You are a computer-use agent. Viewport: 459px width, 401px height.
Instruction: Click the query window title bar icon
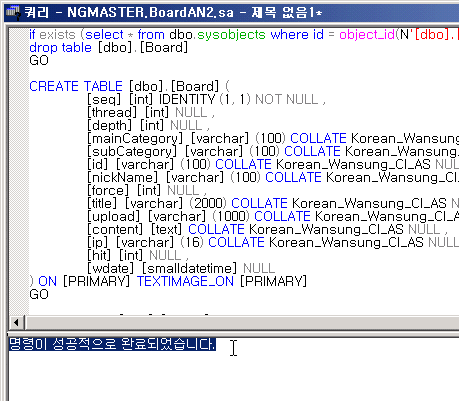tap(14, 13)
